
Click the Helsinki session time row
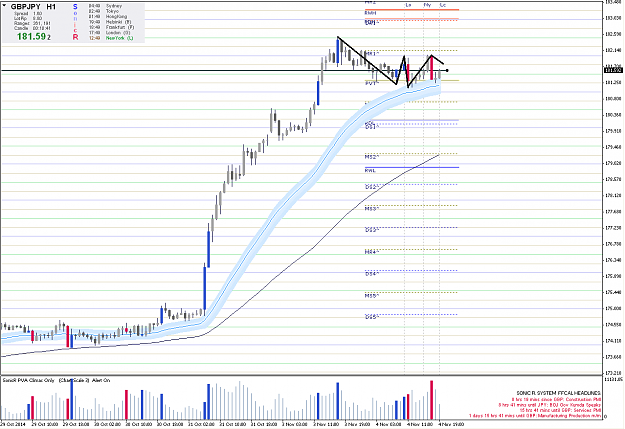point(110,22)
